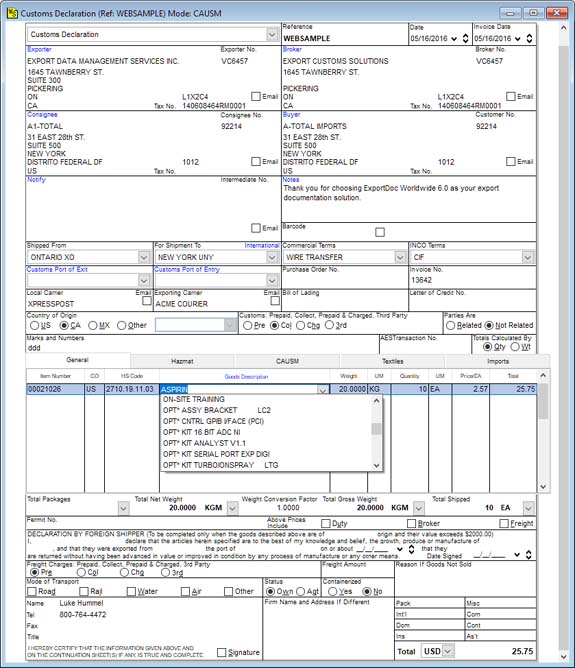Click the Broker link label
575x668 pixels.
point(292,49)
